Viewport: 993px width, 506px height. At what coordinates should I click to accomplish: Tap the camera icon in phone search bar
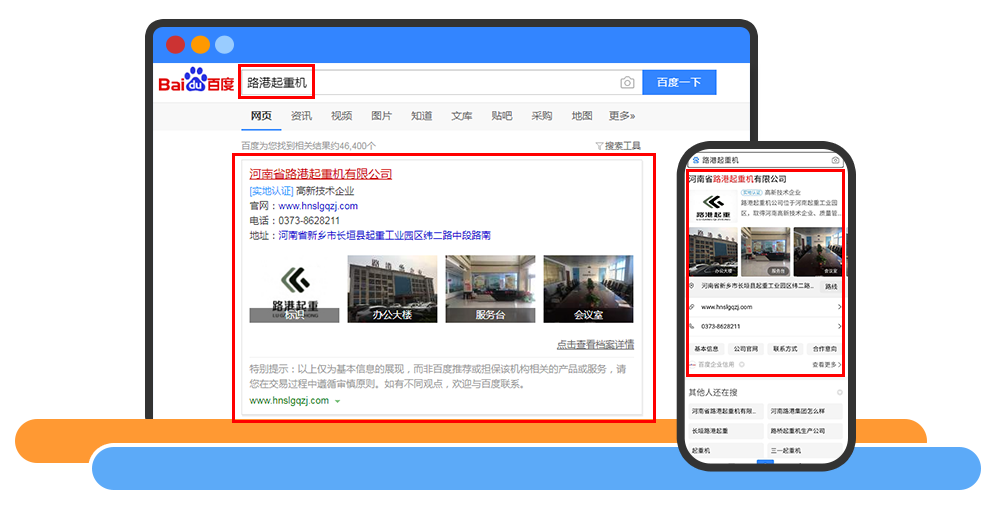835,160
